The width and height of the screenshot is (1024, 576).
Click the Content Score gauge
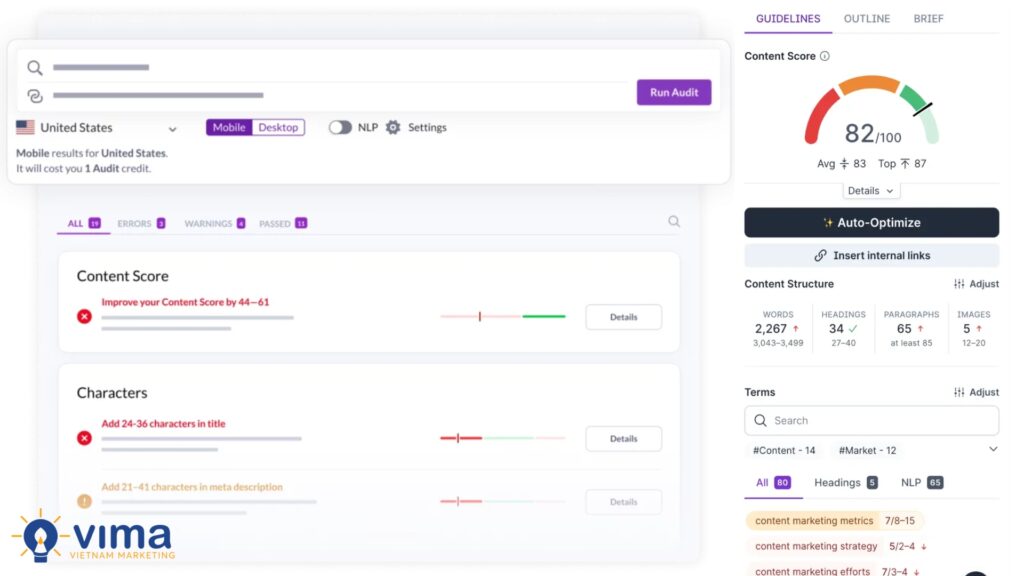(871, 111)
